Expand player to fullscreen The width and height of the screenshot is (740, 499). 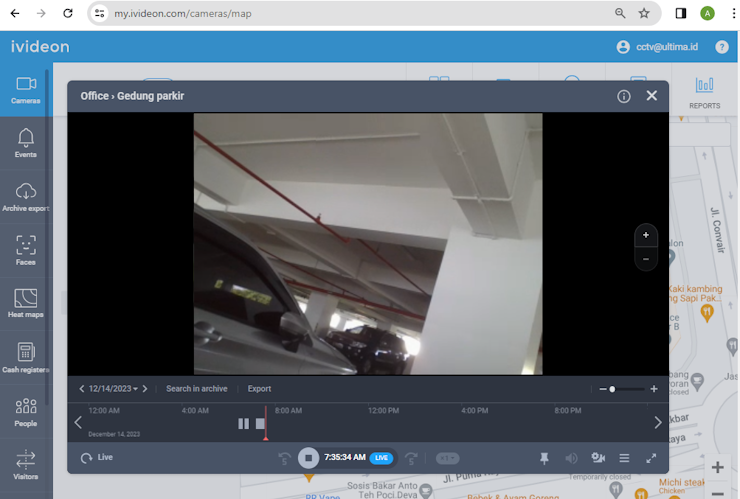click(x=651, y=458)
